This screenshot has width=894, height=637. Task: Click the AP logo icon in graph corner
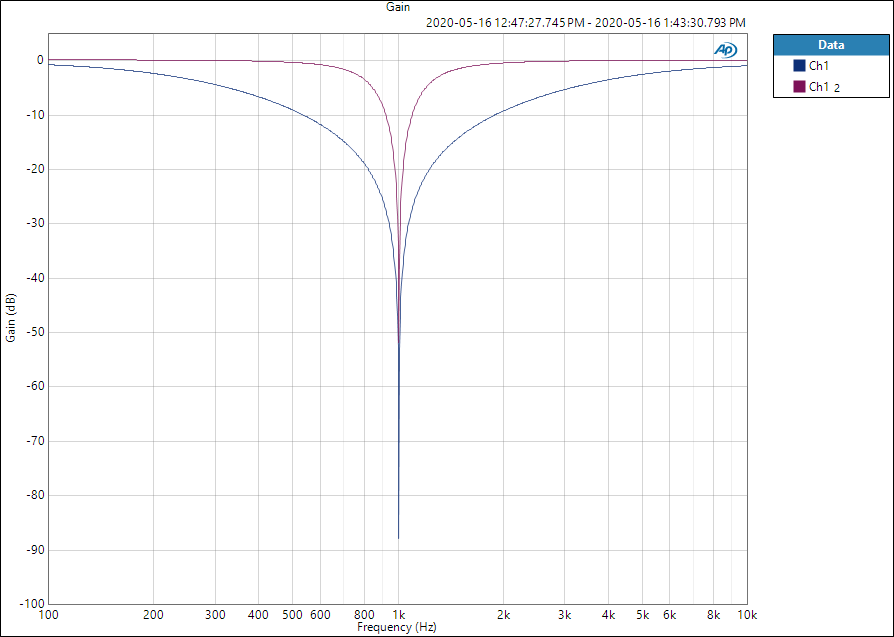pos(725,50)
